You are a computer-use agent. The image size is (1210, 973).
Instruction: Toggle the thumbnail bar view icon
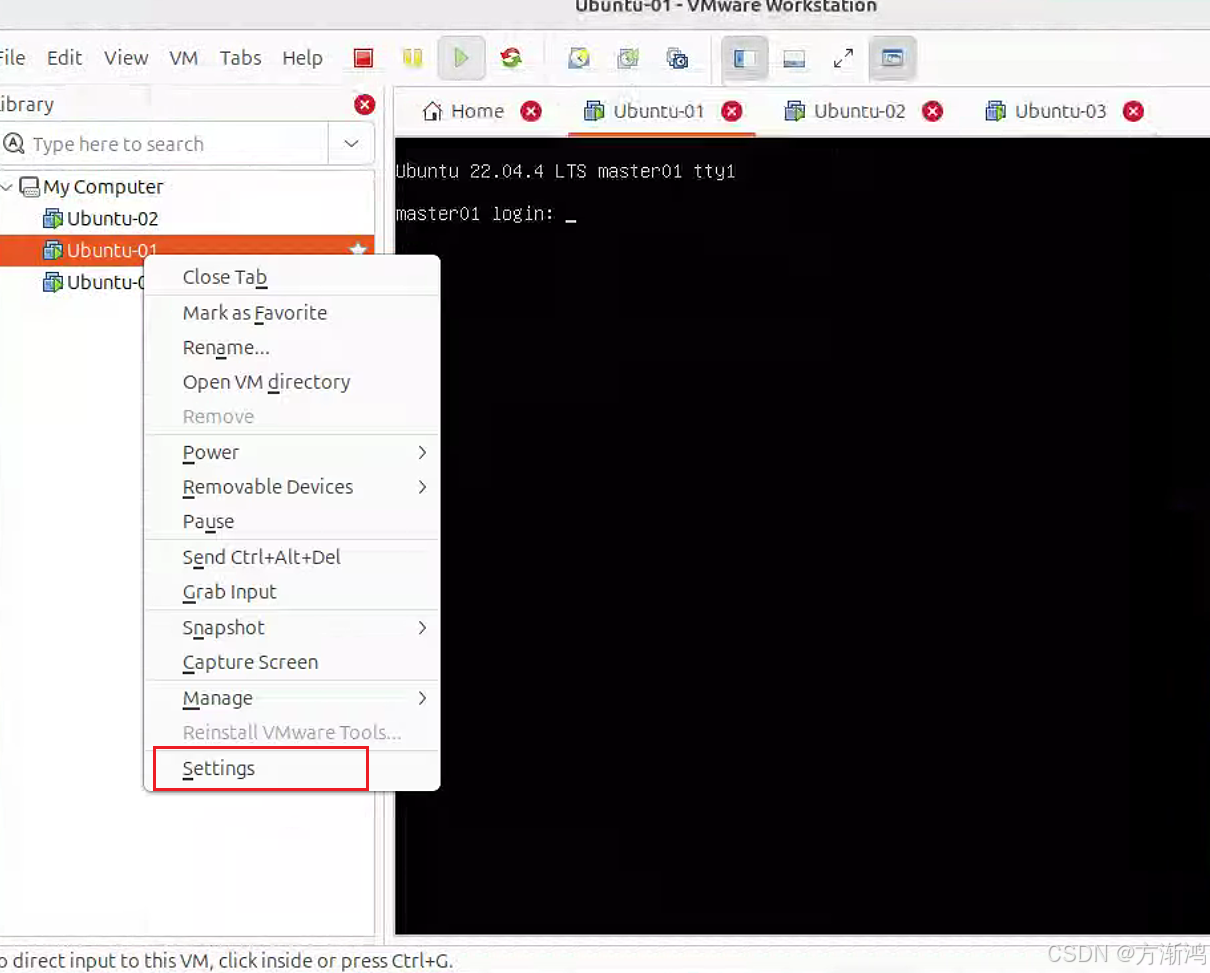[x=794, y=58]
